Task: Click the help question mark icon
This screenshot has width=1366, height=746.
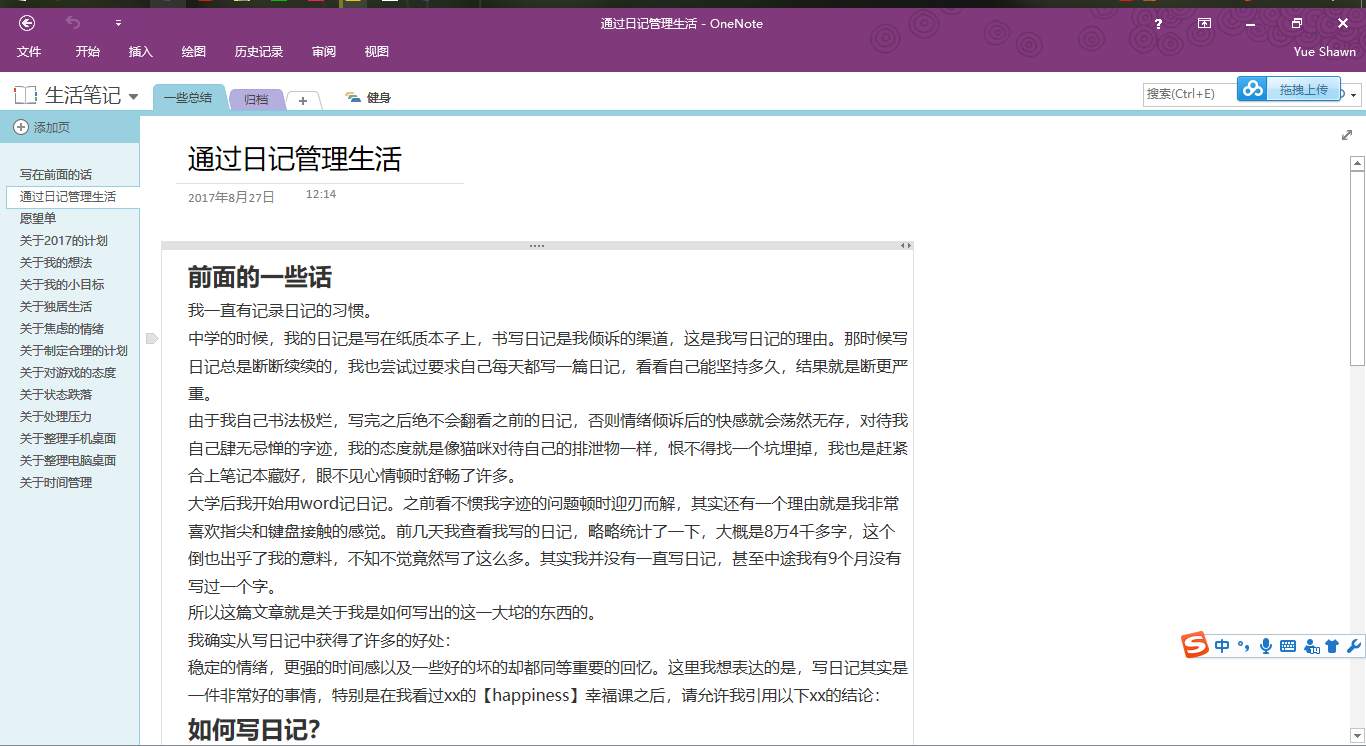Action: 1158,23
